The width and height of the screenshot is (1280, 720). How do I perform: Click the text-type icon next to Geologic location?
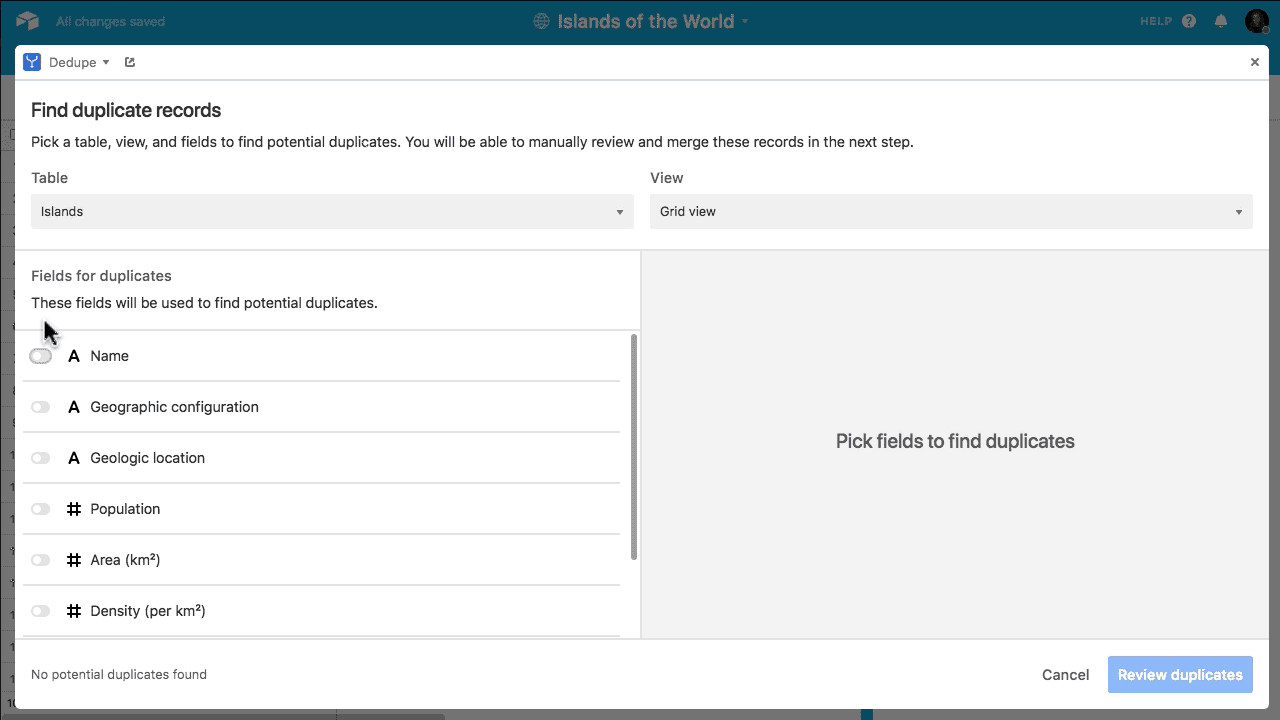(x=73, y=458)
